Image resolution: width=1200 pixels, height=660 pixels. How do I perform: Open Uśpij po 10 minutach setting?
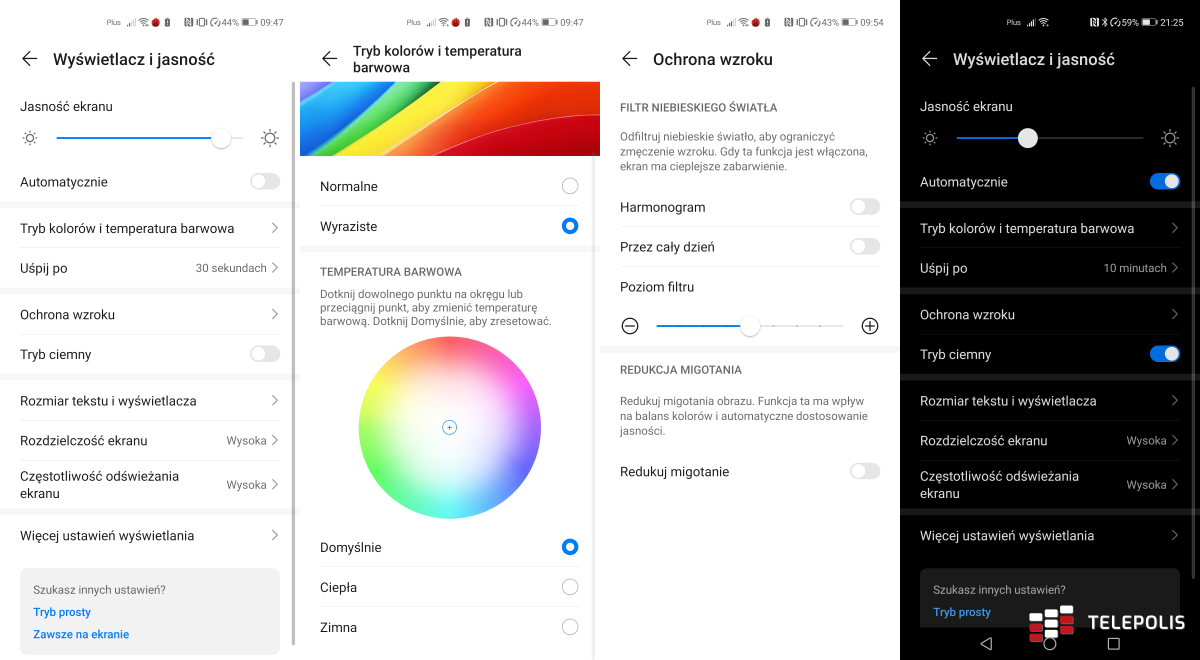tap(1050, 268)
